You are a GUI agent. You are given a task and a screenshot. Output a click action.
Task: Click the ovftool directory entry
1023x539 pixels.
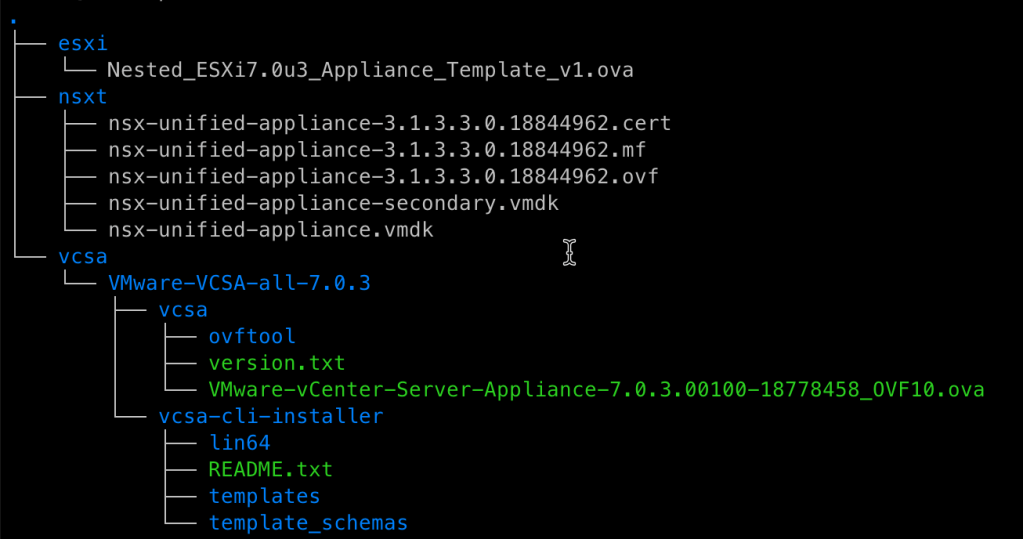click(252, 337)
